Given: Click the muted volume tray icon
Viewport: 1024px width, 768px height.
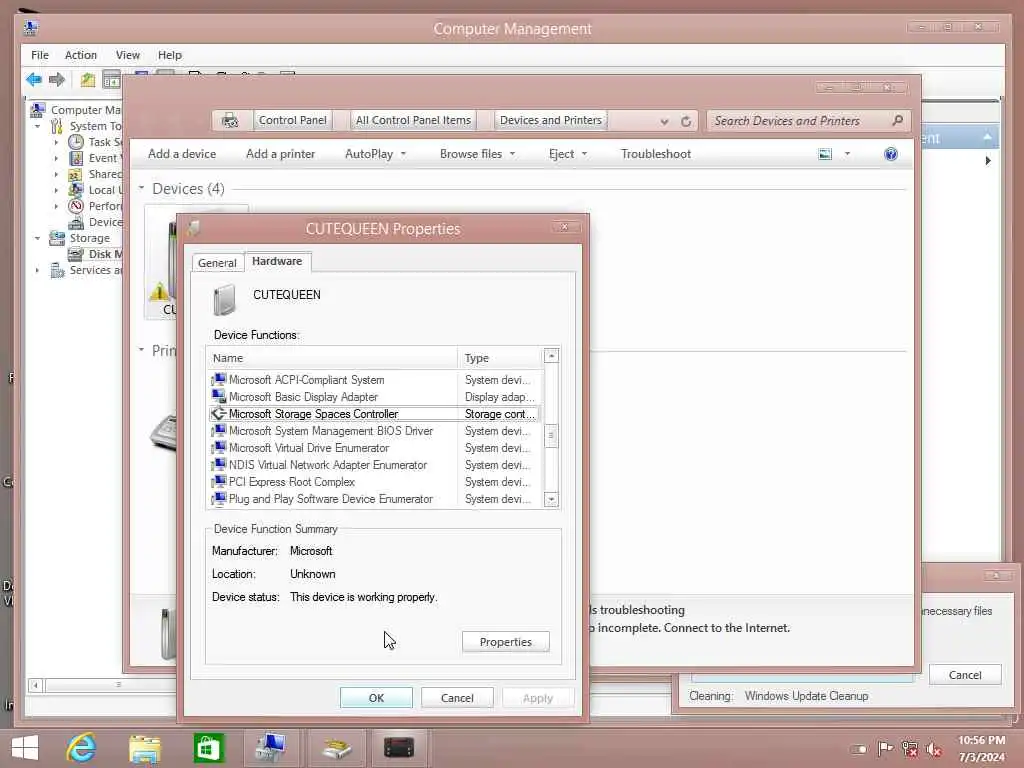Looking at the screenshot, I should [934, 750].
